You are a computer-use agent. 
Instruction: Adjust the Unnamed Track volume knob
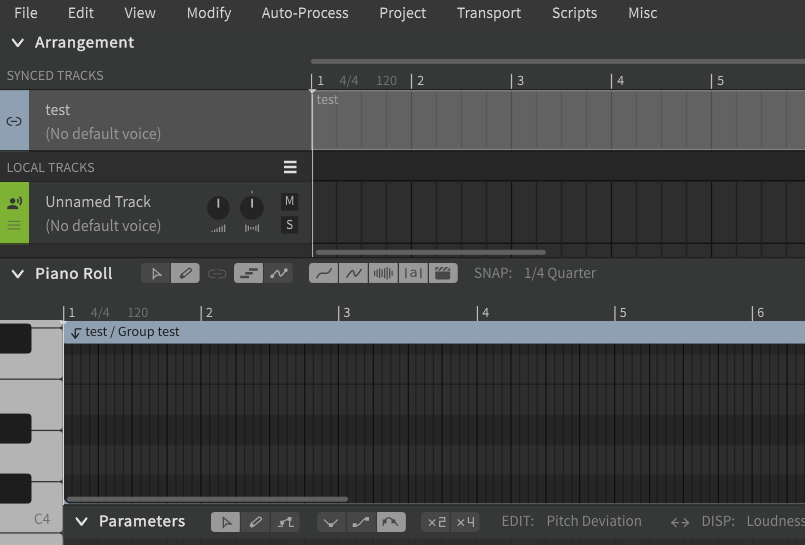(x=218, y=208)
